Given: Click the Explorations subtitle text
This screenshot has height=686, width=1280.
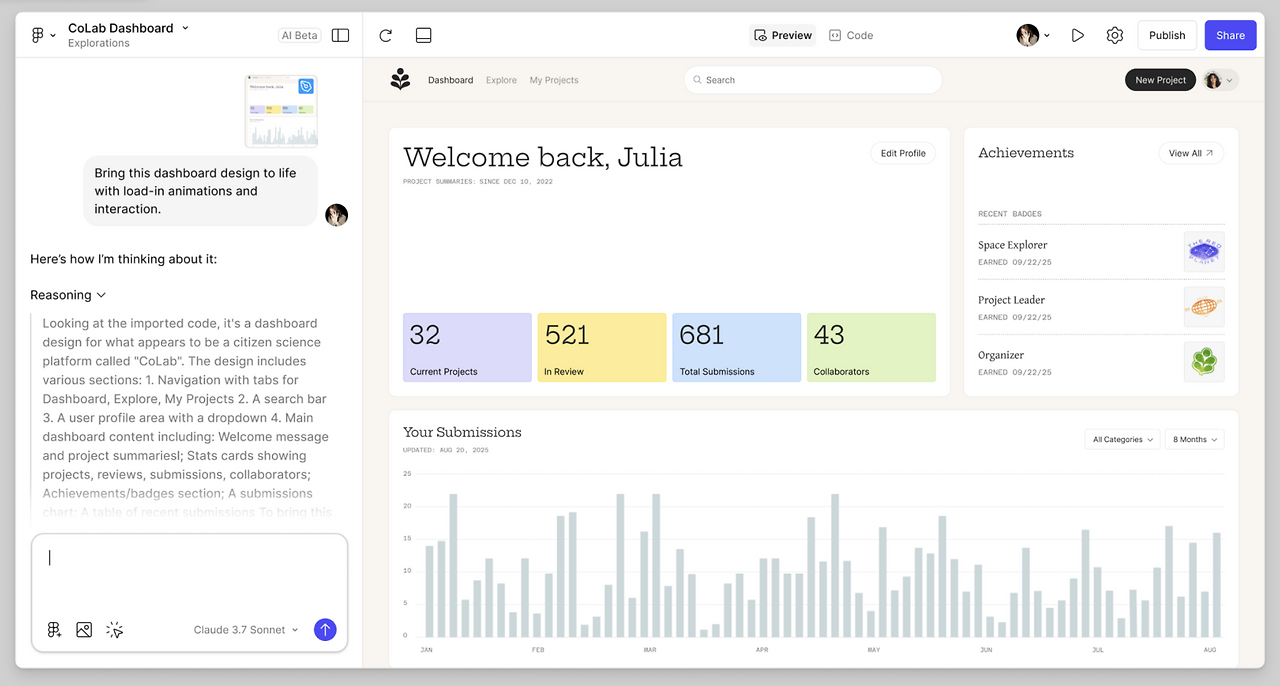Looking at the screenshot, I should tap(99, 44).
